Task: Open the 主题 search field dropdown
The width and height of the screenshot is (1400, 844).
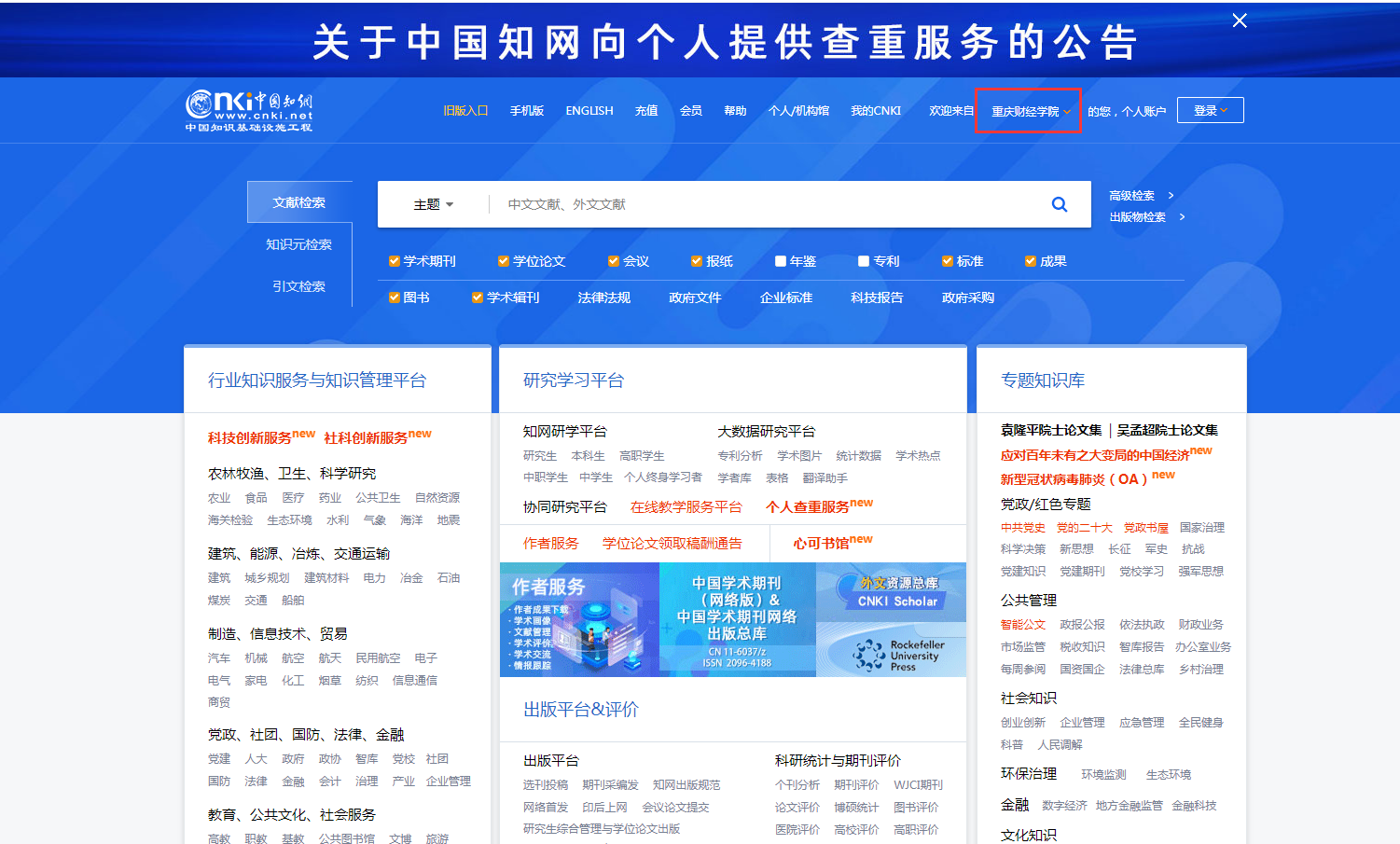Action: pyautogui.click(x=434, y=204)
